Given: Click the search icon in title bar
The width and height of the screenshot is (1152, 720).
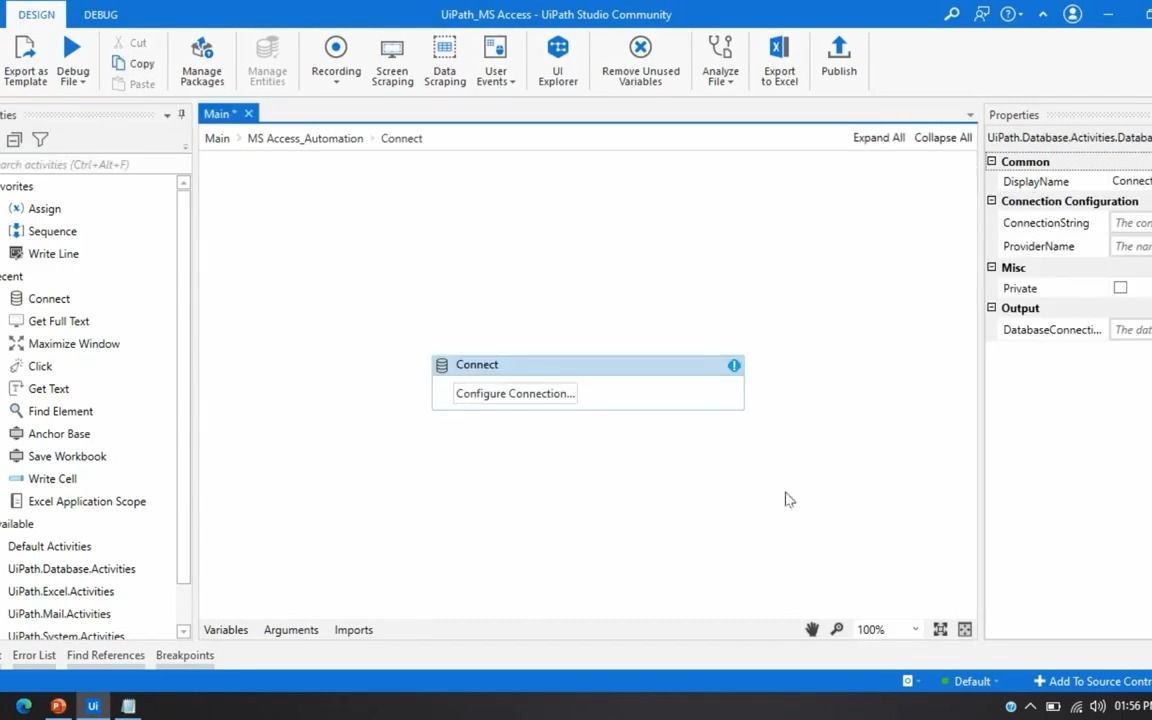Looking at the screenshot, I should [x=951, y=14].
